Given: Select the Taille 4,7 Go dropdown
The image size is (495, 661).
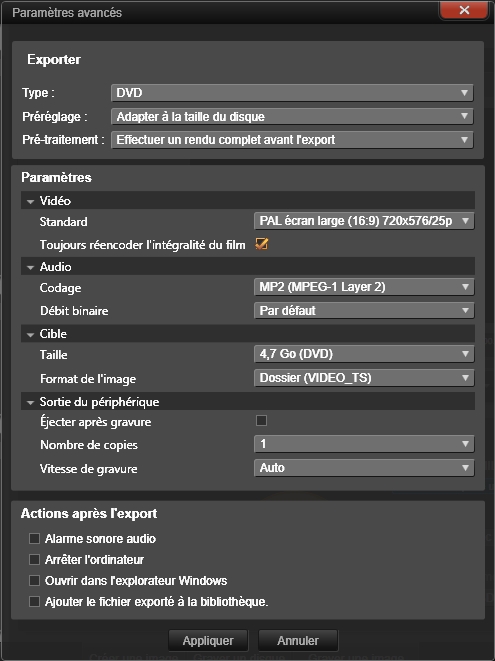Looking at the screenshot, I should click(364, 354).
